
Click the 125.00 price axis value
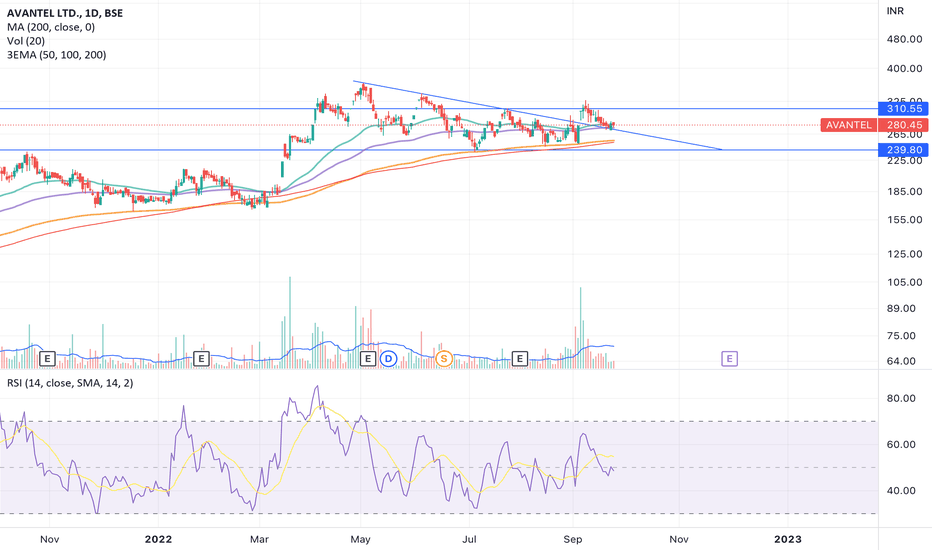pos(905,254)
